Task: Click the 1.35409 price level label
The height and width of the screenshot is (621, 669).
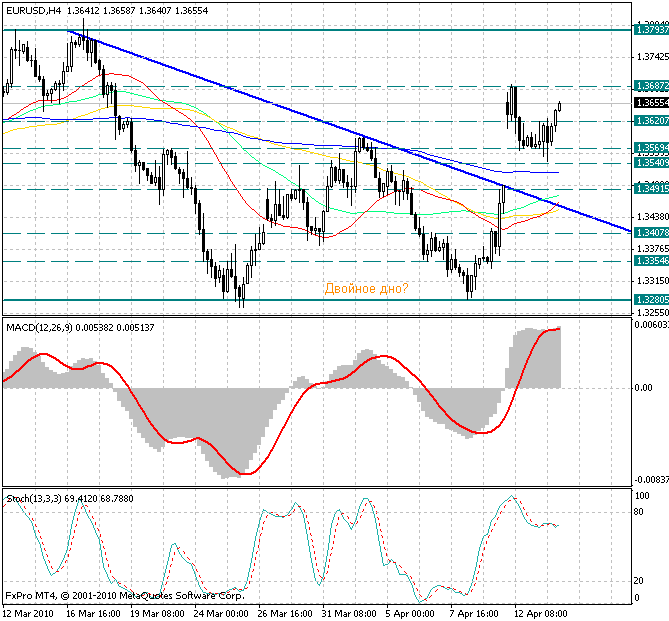Action: pos(652,163)
